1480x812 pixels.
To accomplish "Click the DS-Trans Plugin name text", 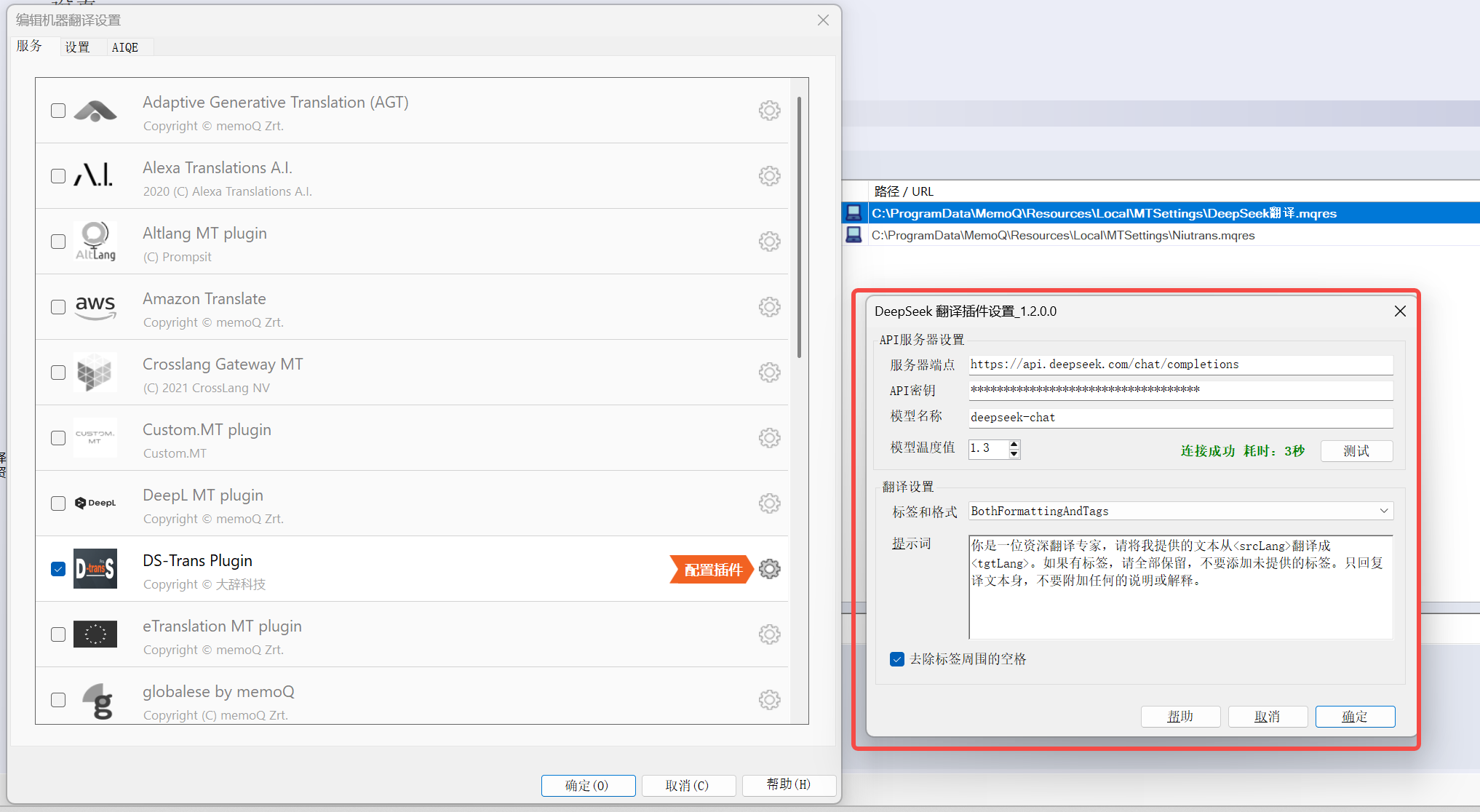I will [197, 560].
